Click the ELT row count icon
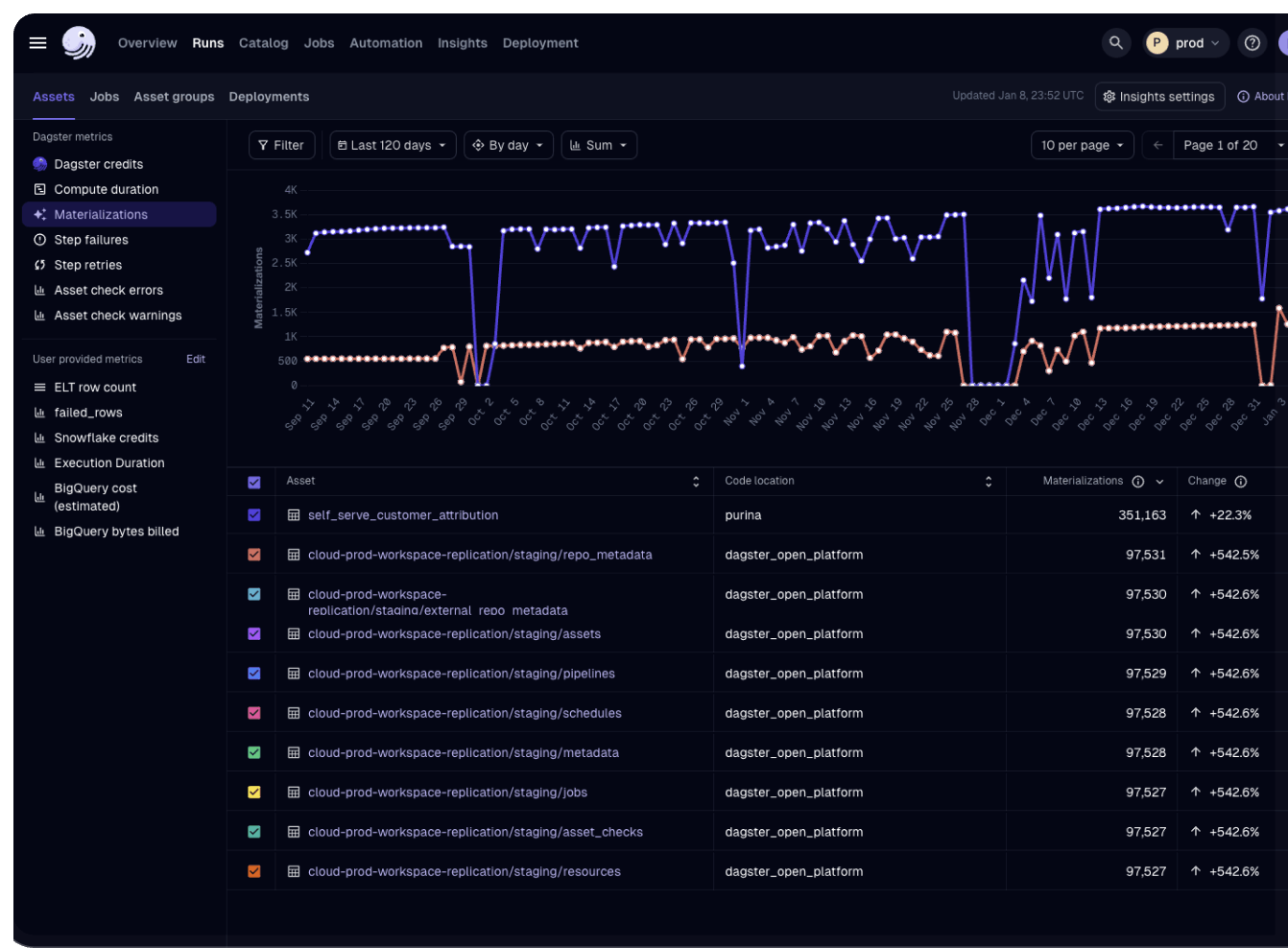Image resolution: width=1288 pixels, height=948 pixels. 40,388
